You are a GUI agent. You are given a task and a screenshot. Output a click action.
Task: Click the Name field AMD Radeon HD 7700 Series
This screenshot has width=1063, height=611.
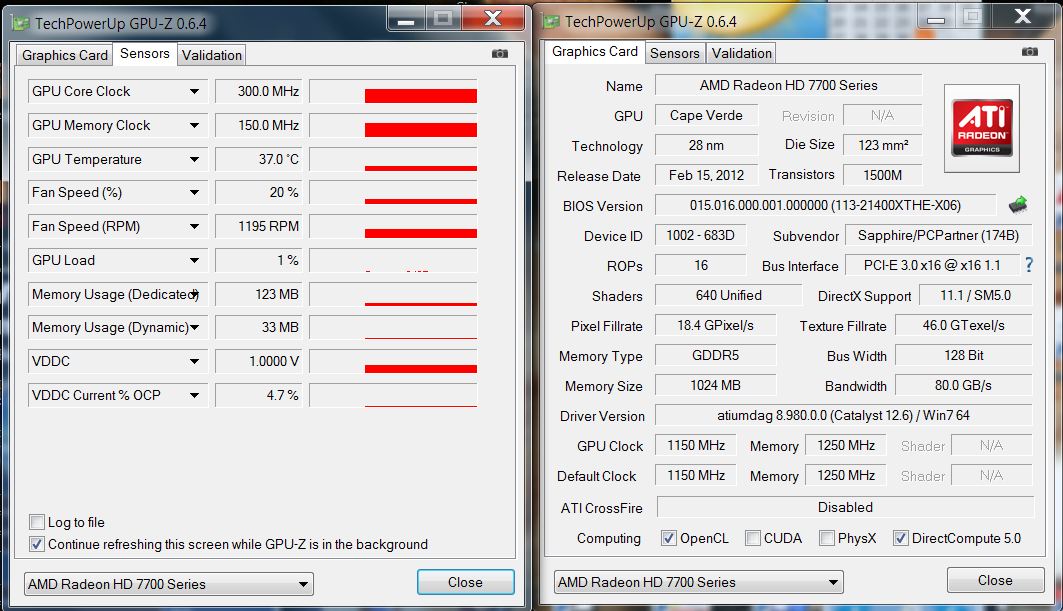tap(788, 85)
